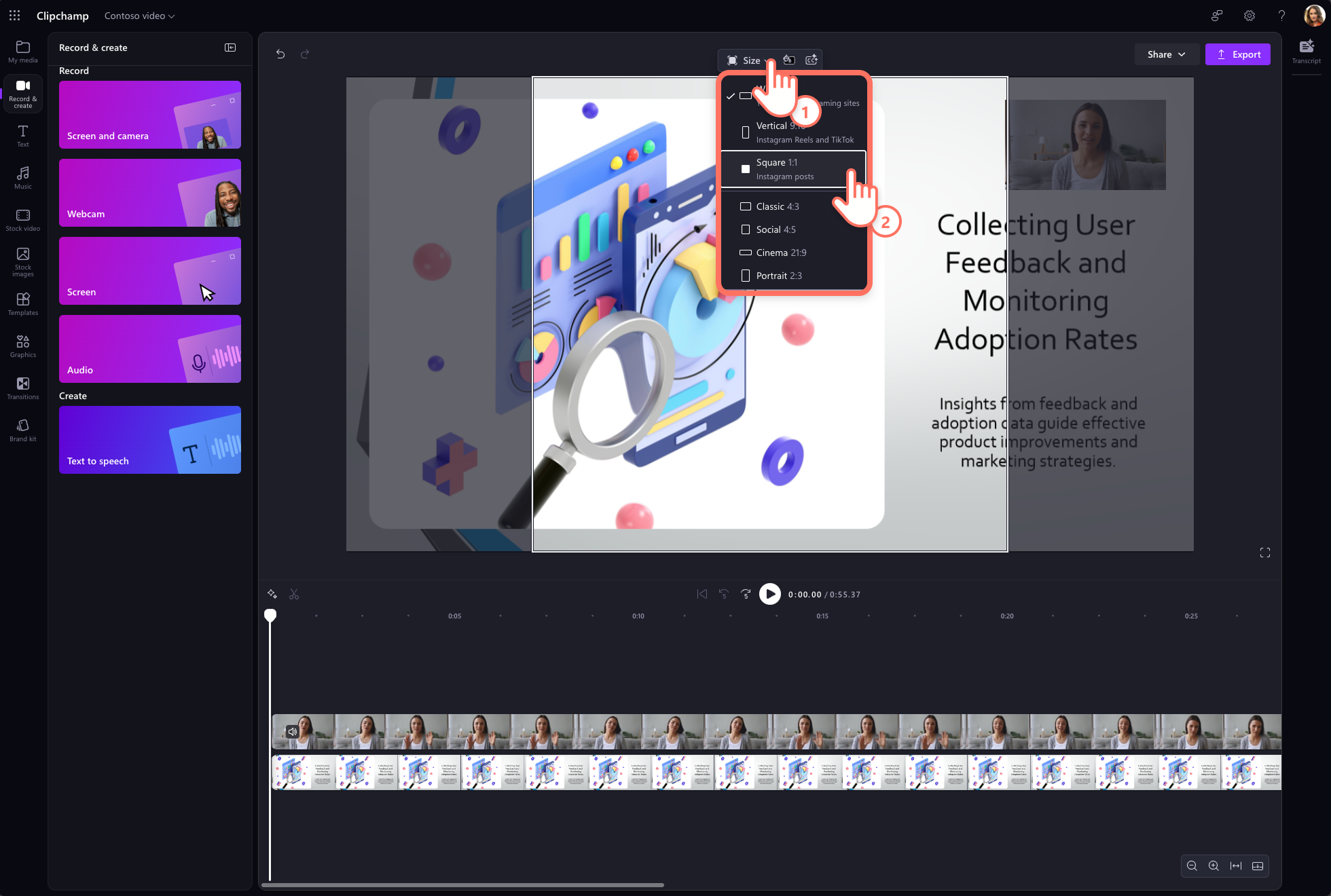
Task: Enter fullscreen preview mode
Action: (1265, 553)
